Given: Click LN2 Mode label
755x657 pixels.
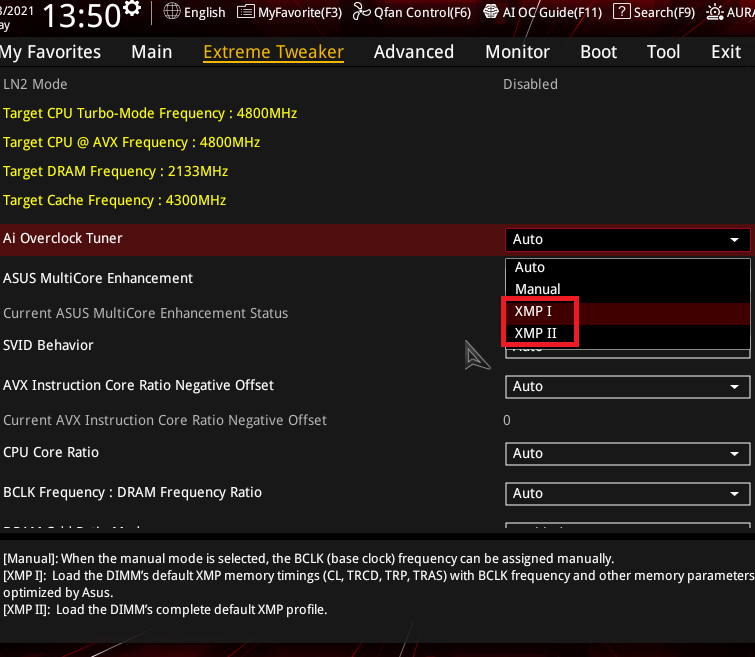Looking at the screenshot, I should pos(35,84).
